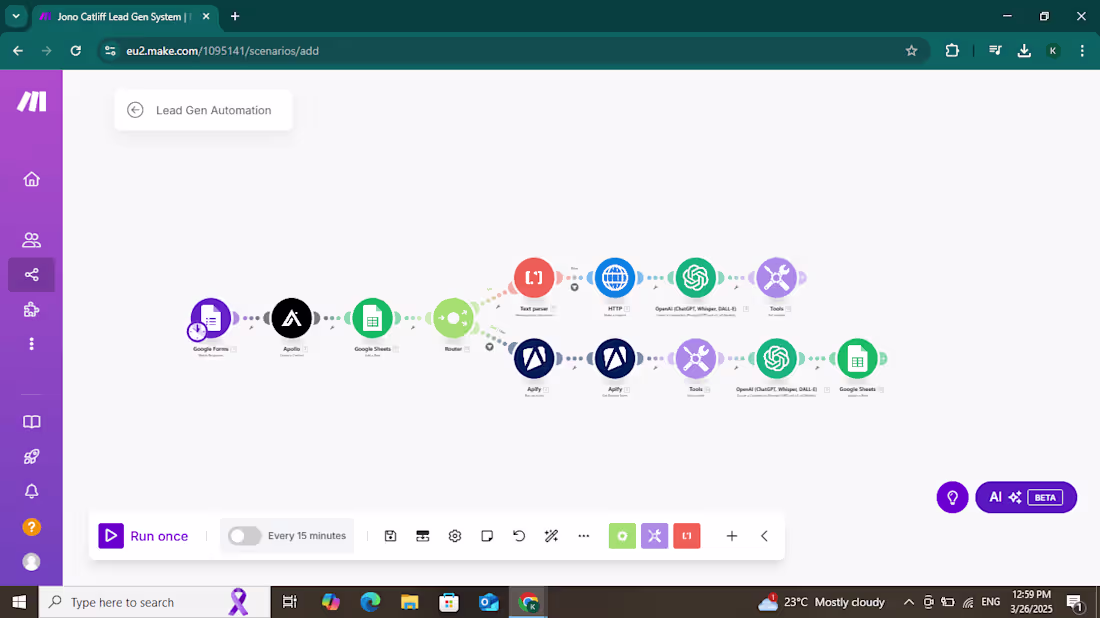Open the Tools module between Apify and OpenAI
Screen dimensions: 1100x618
coord(696,358)
